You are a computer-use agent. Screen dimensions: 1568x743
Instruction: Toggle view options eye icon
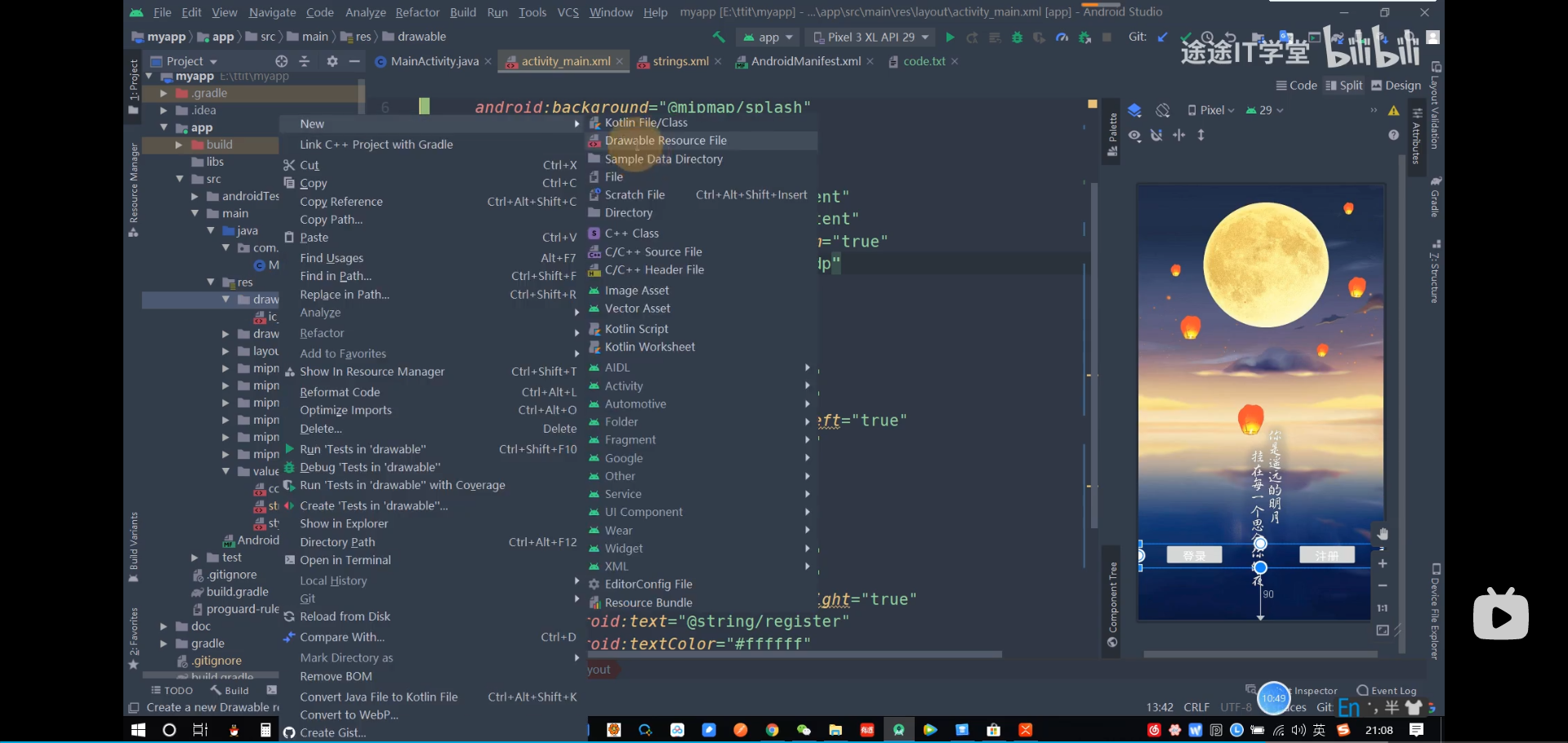tap(1135, 136)
